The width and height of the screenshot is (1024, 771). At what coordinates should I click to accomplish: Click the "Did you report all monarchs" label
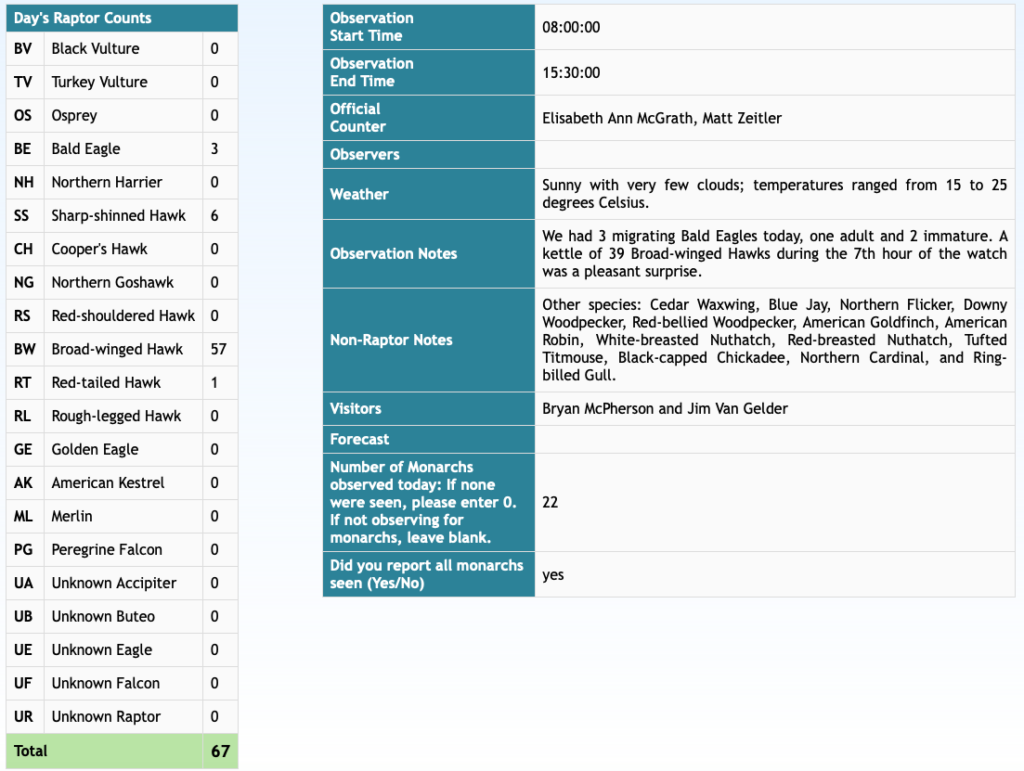point(426,574)
